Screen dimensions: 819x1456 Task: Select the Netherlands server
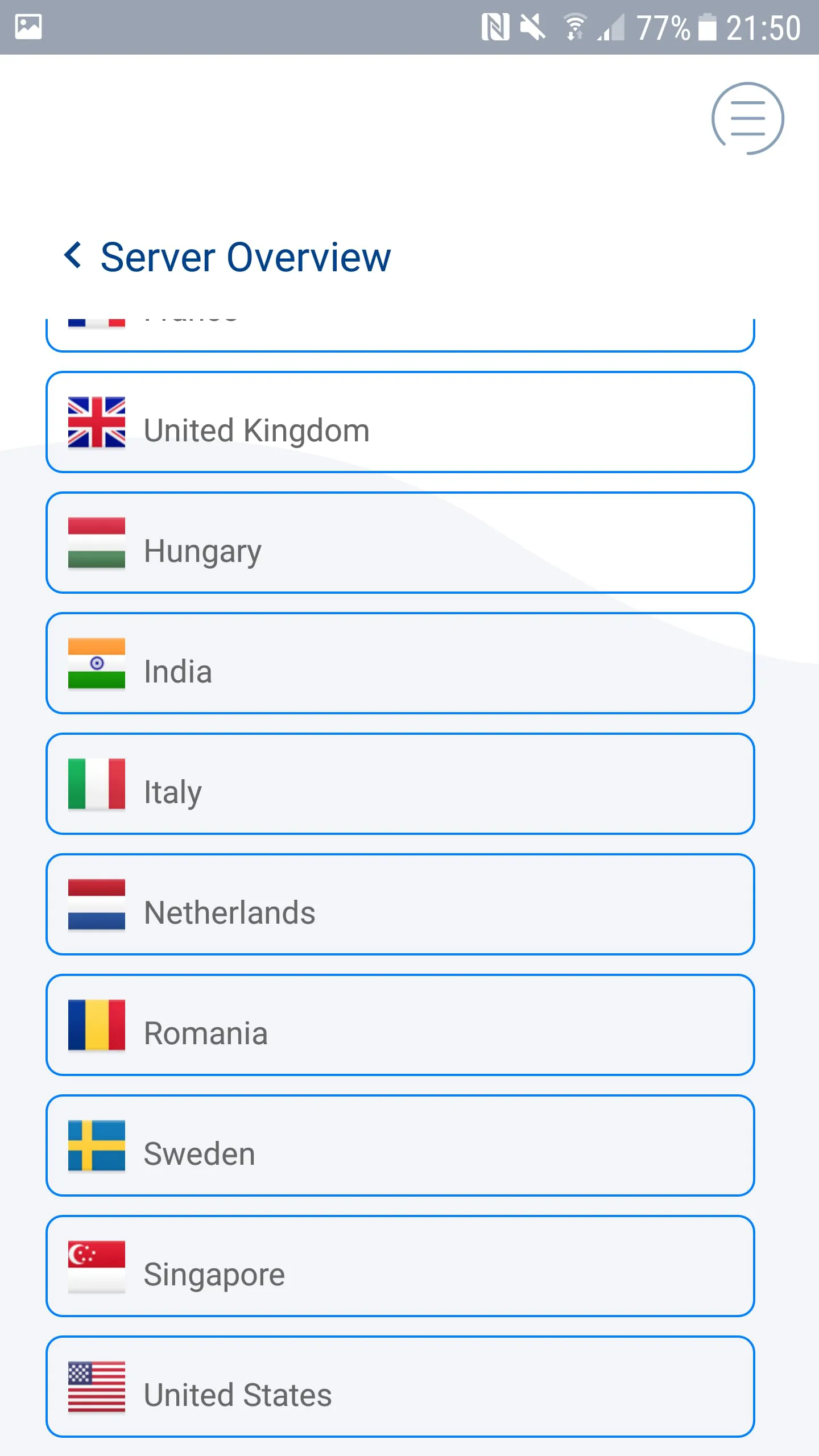399,905
